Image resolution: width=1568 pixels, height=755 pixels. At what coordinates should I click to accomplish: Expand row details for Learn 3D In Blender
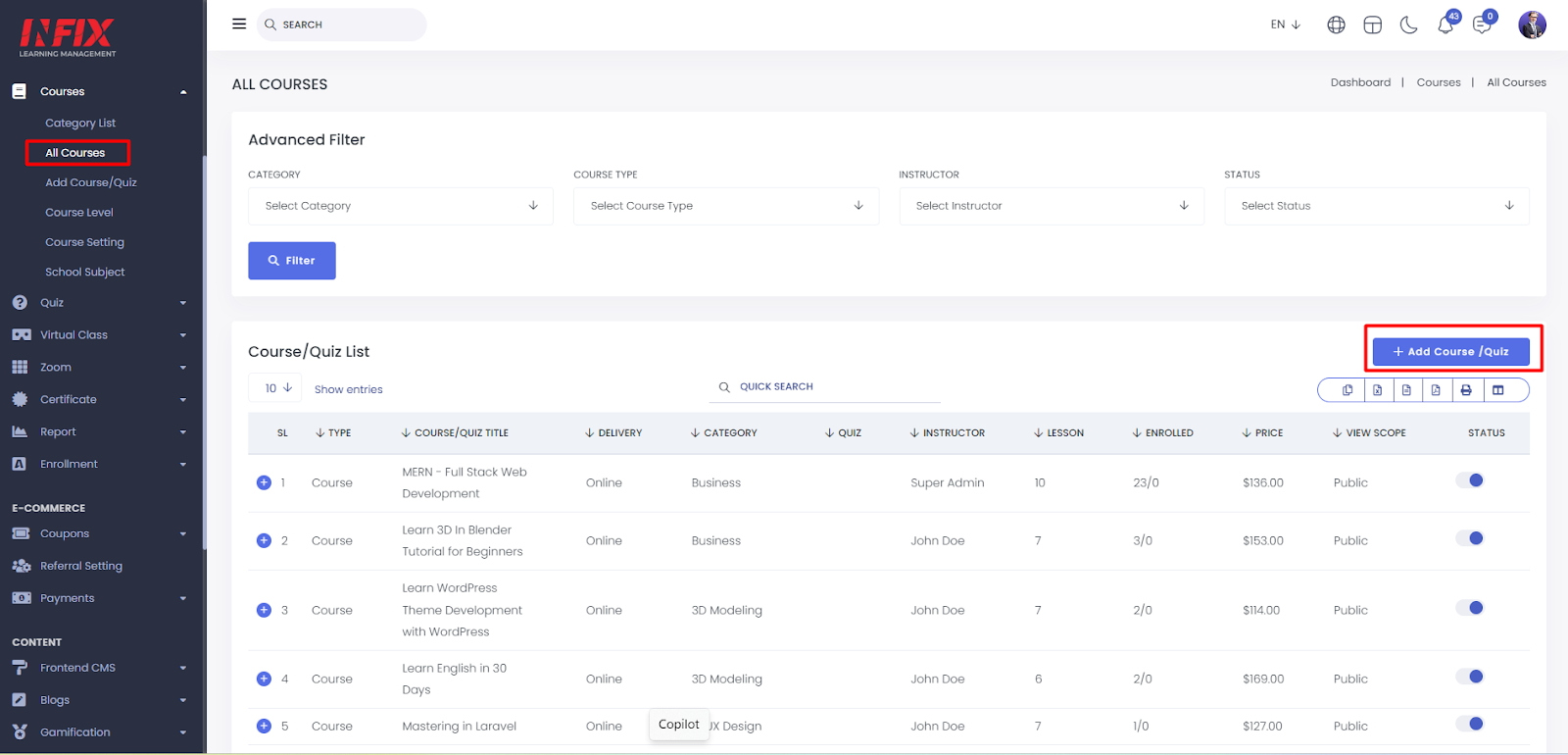[x=264, y=540]
